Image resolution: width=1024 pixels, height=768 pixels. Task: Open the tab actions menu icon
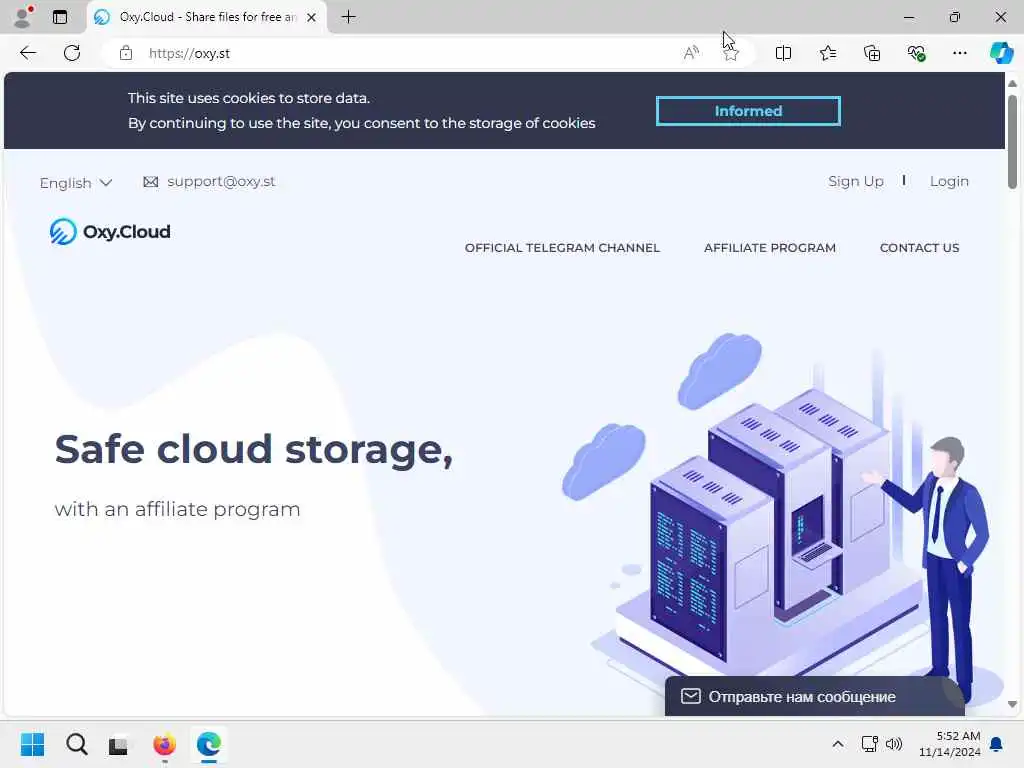coord(60,17)
